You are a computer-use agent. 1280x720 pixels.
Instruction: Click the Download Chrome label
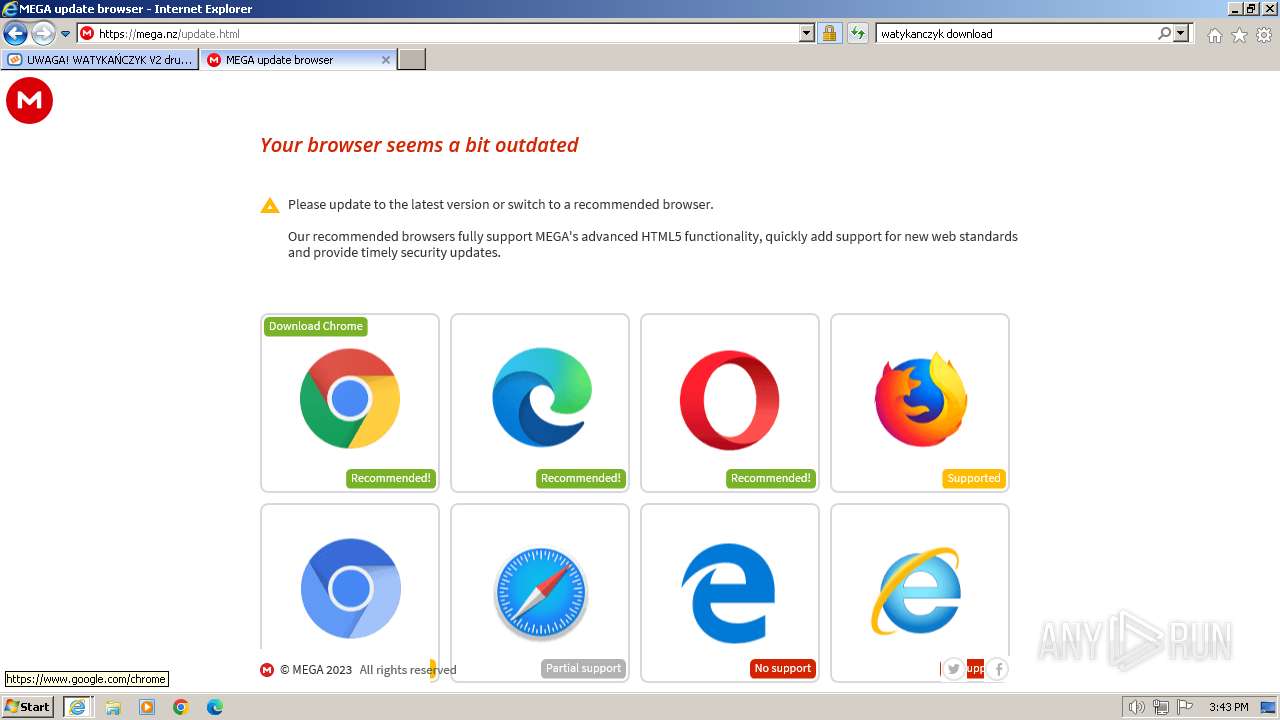(316, 326)
